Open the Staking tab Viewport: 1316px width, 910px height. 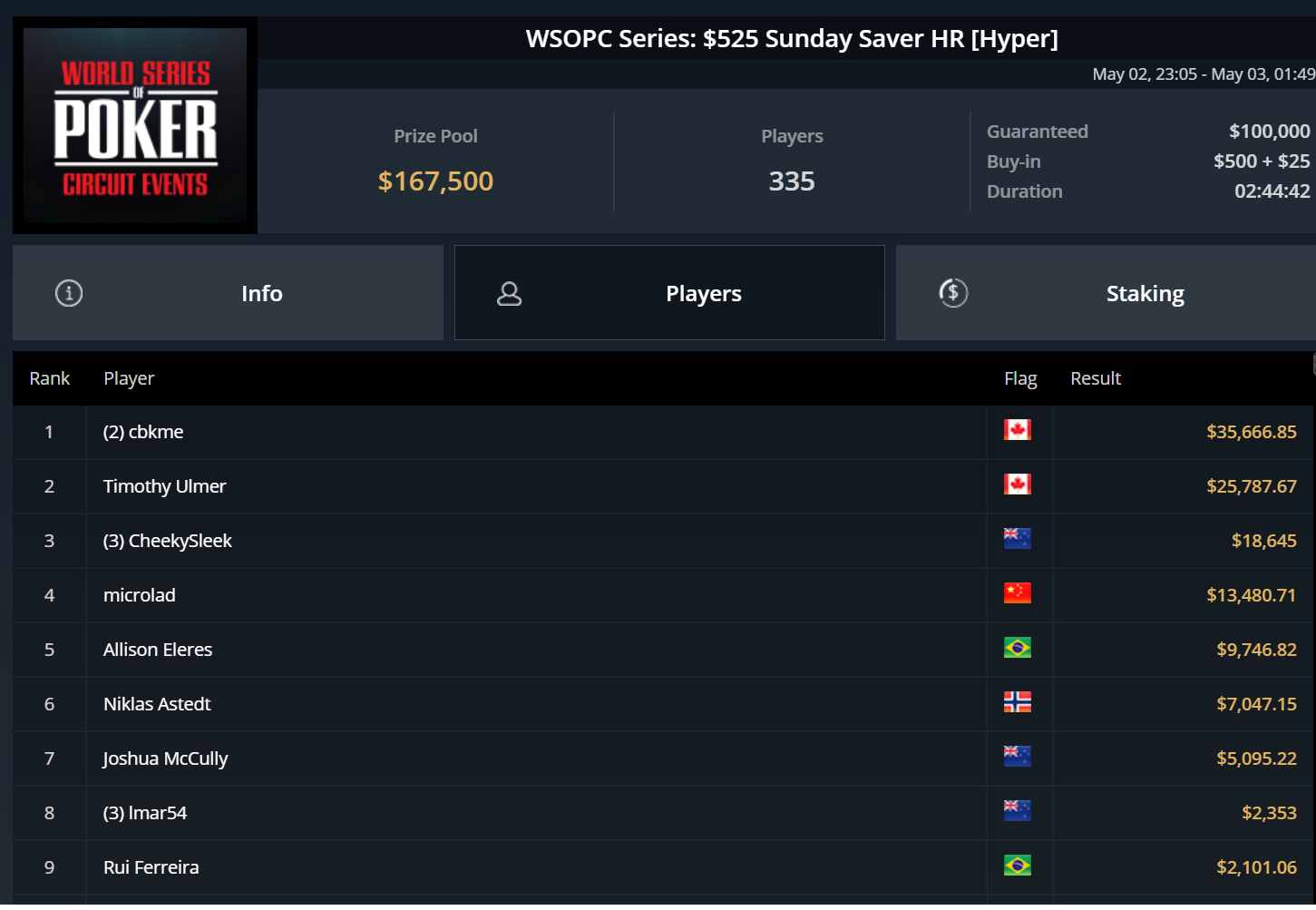coord(1145,293)
